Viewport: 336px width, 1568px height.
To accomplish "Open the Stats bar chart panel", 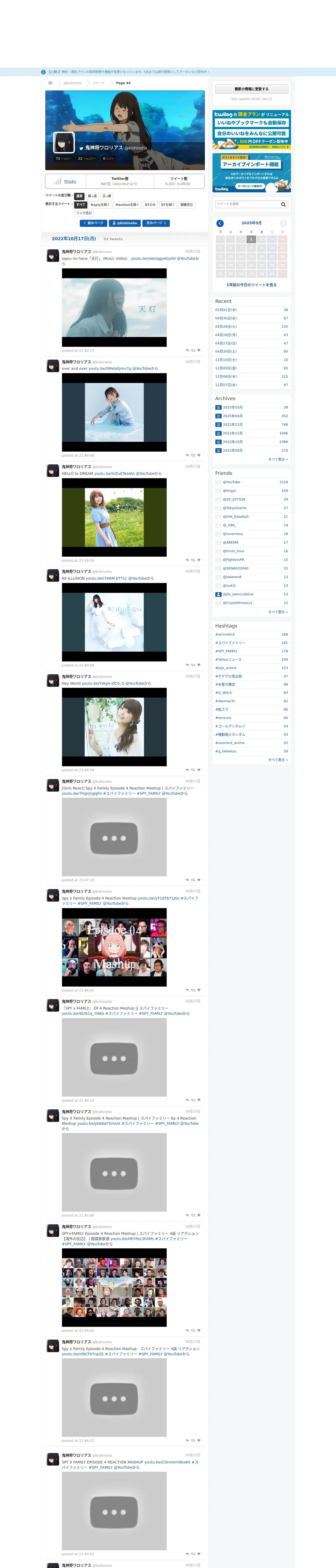I will (65, 181).
